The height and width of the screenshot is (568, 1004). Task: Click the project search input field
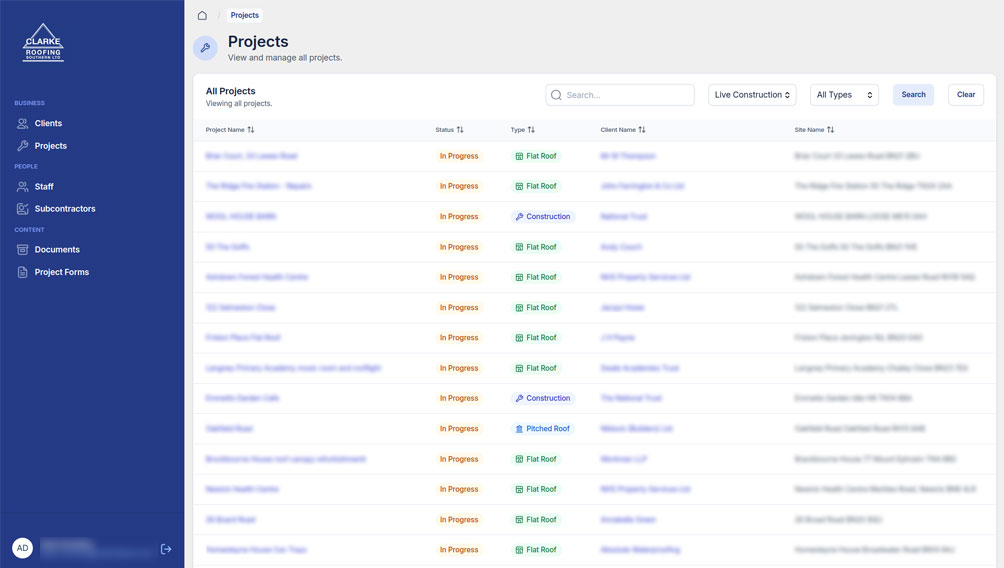[626, 95]
